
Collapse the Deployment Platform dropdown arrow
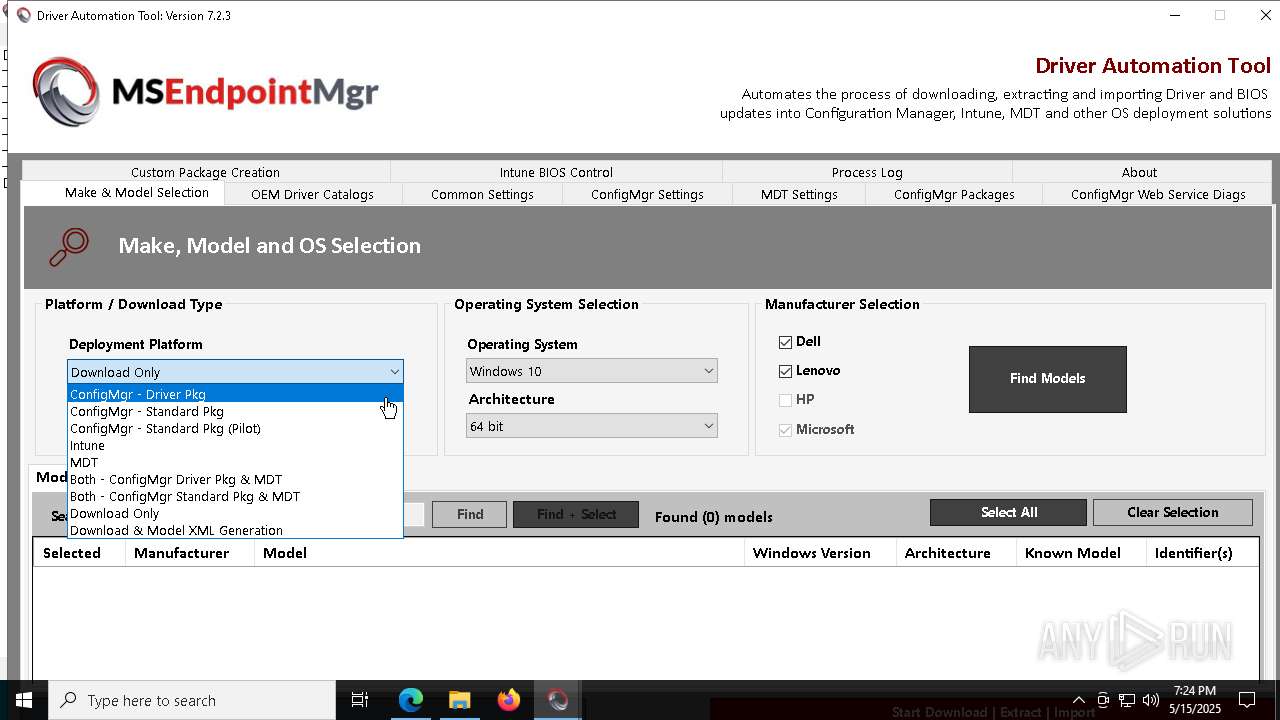click(x=394, y=372)
